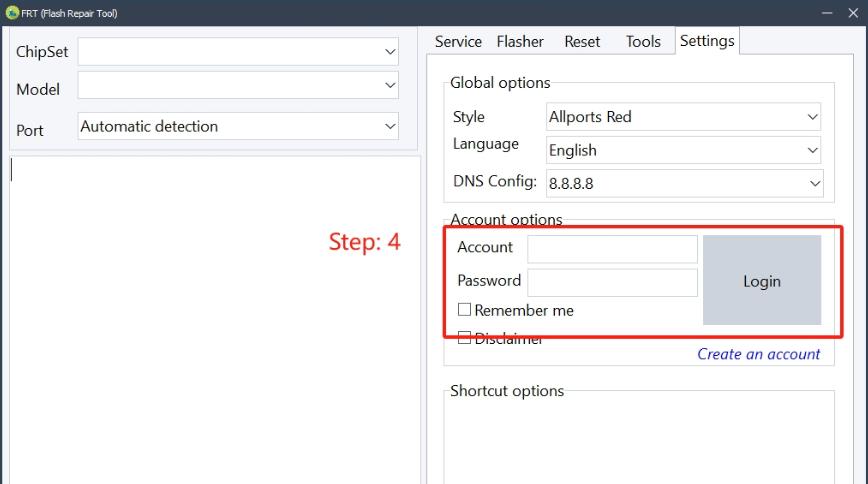Click inside the log output text area
The image size is (868, 484).
(215, 320)
